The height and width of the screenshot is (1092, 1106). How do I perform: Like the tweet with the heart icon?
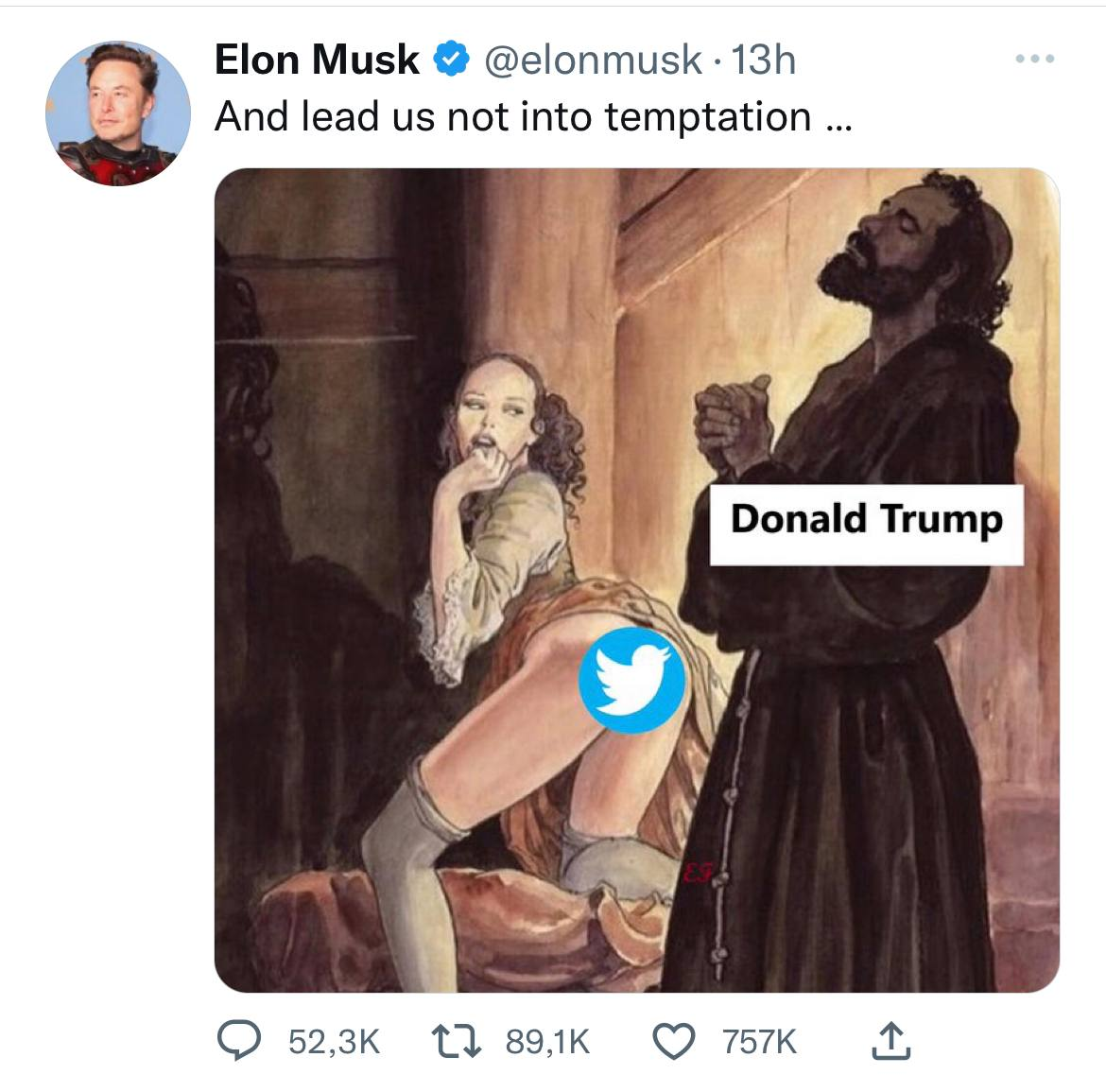674,1042
